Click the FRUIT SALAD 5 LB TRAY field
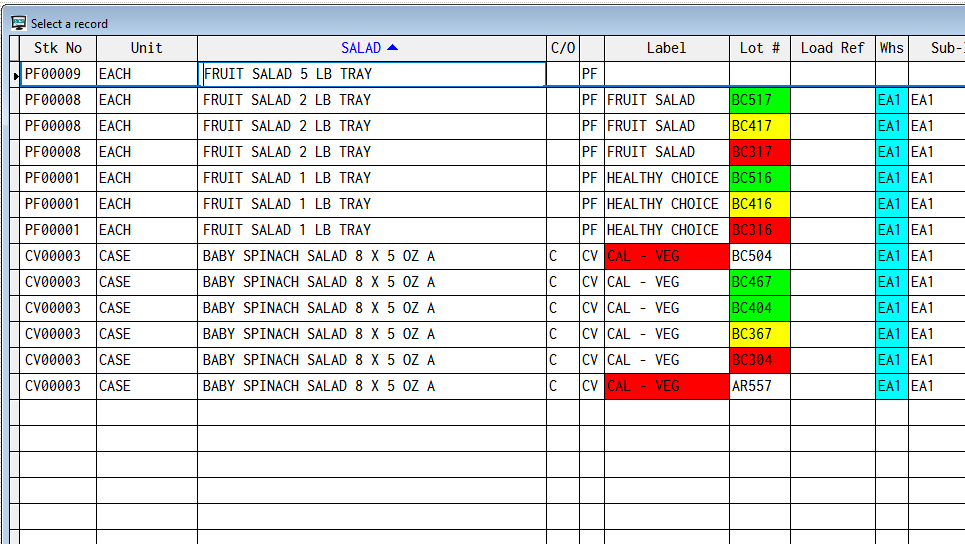The image size is (965, 544). click(x=373, y=74)
